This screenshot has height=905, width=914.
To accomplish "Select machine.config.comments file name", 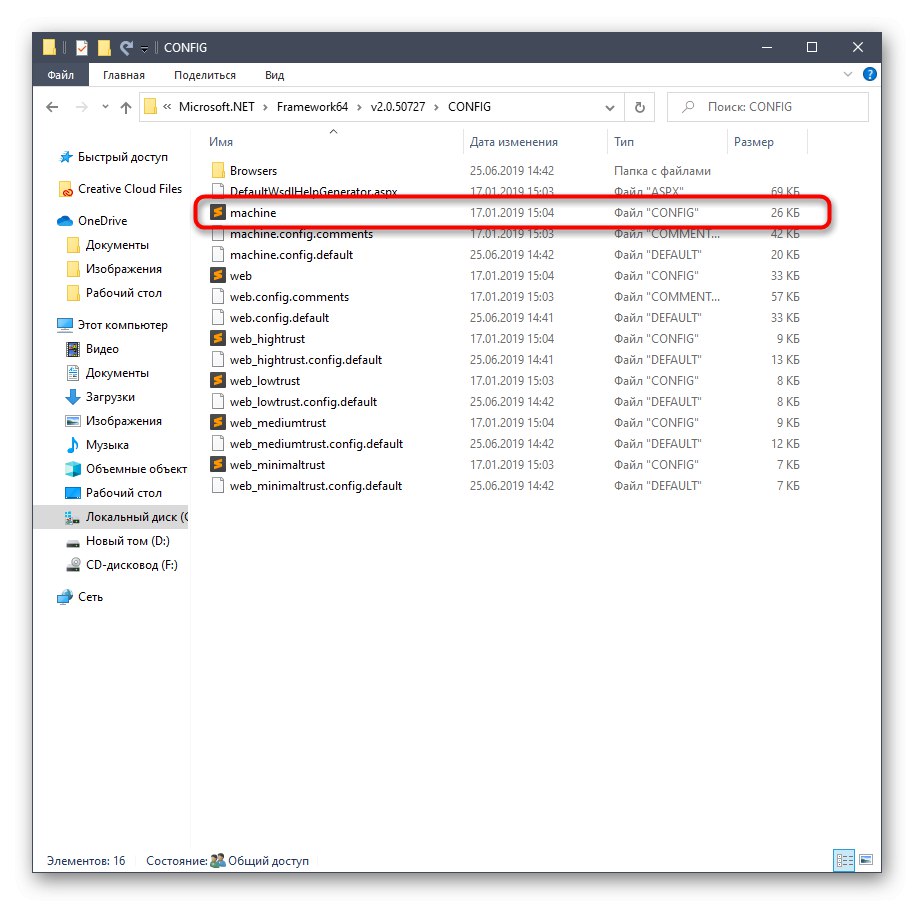I will click(x=301, y=234).
